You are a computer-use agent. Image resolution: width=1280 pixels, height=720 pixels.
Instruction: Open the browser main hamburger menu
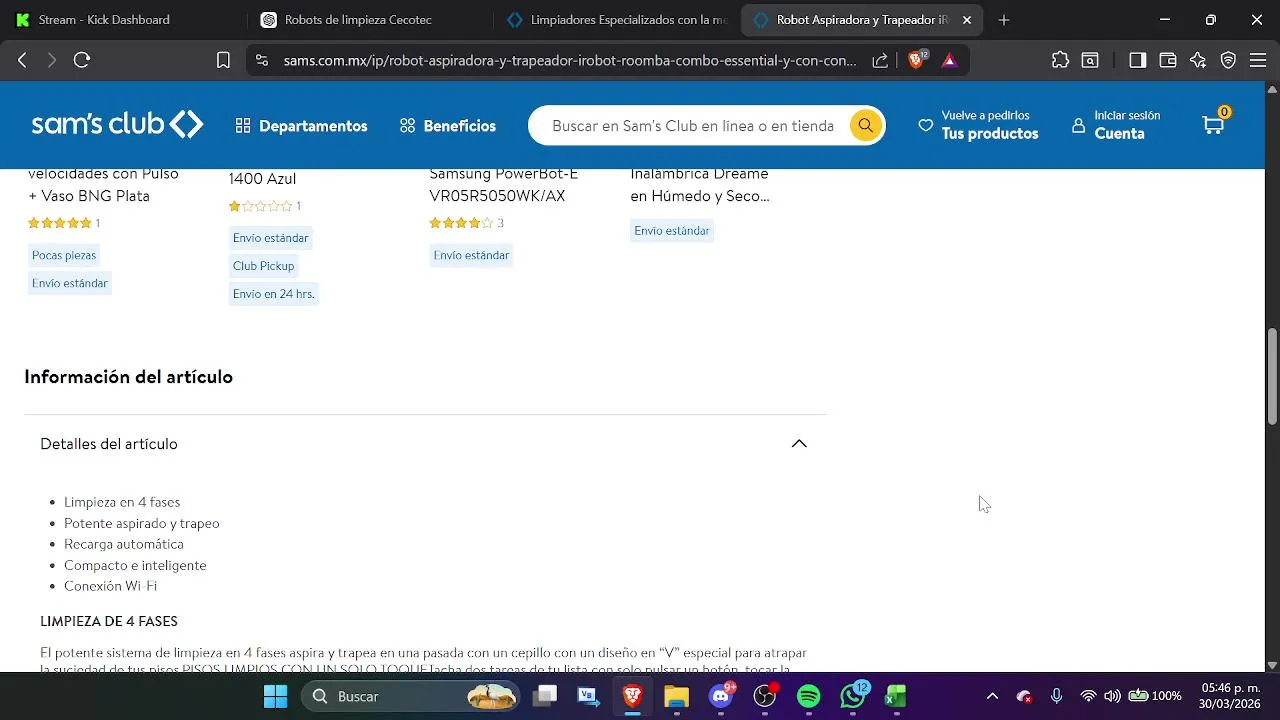tap(1258, 60)
